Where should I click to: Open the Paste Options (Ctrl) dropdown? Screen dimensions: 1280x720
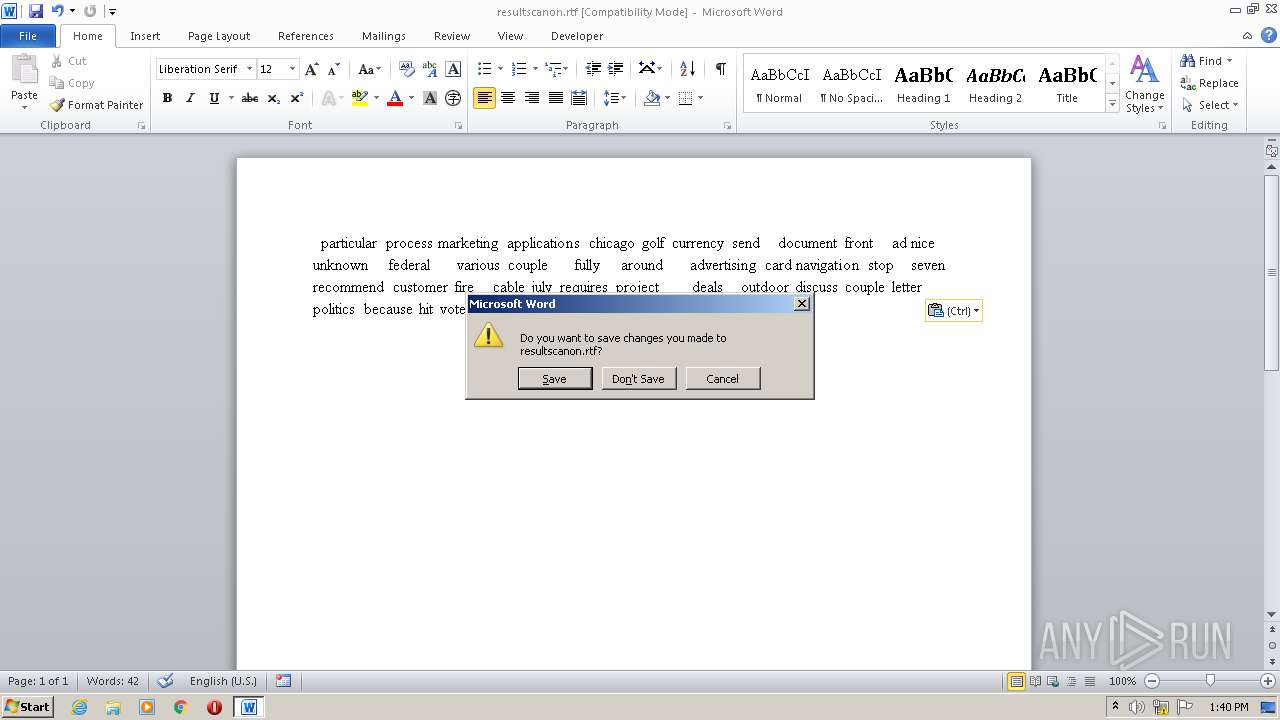pos(954,311)
